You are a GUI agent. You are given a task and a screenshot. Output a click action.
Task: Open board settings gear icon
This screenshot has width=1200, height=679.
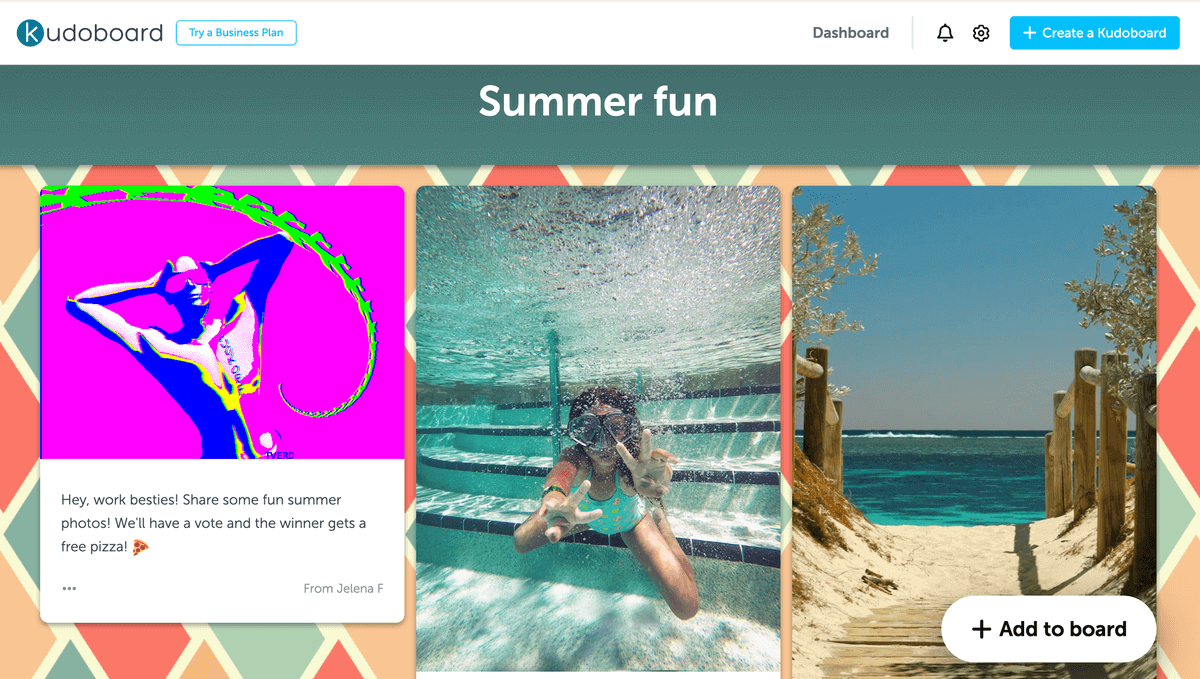pyautogui.click(x=981, y=33)
